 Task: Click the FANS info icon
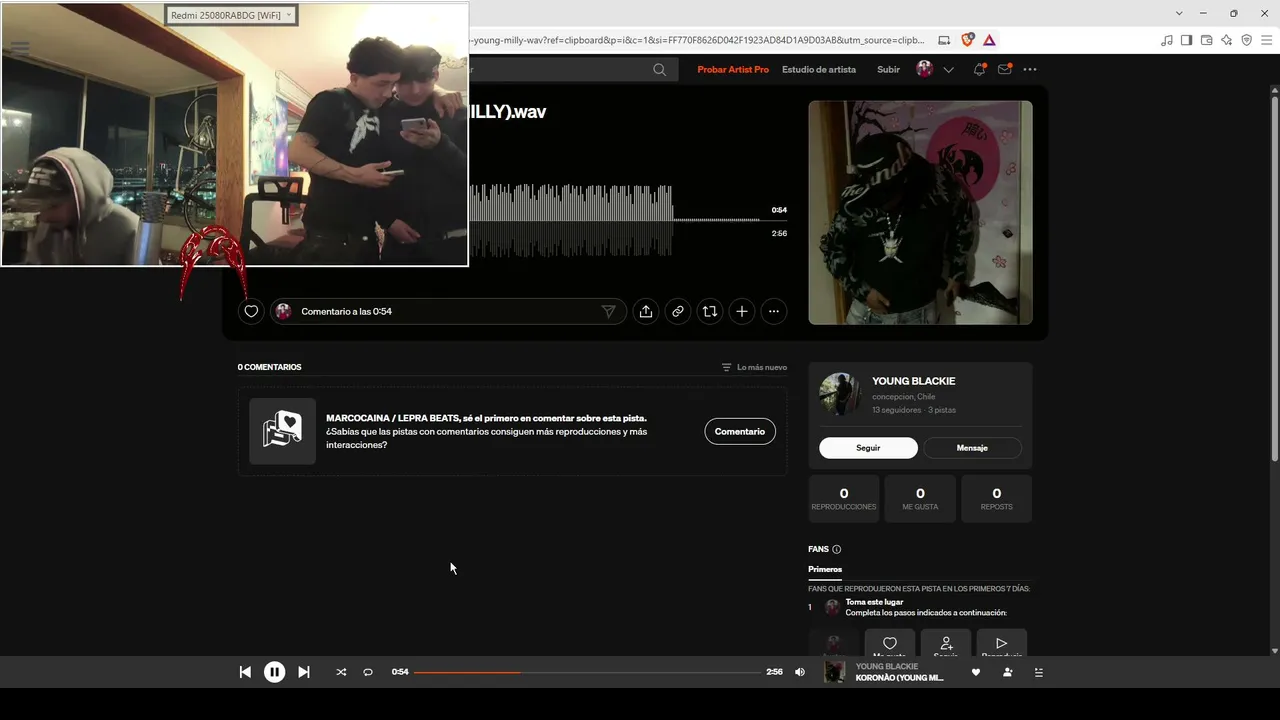[837, 549]
